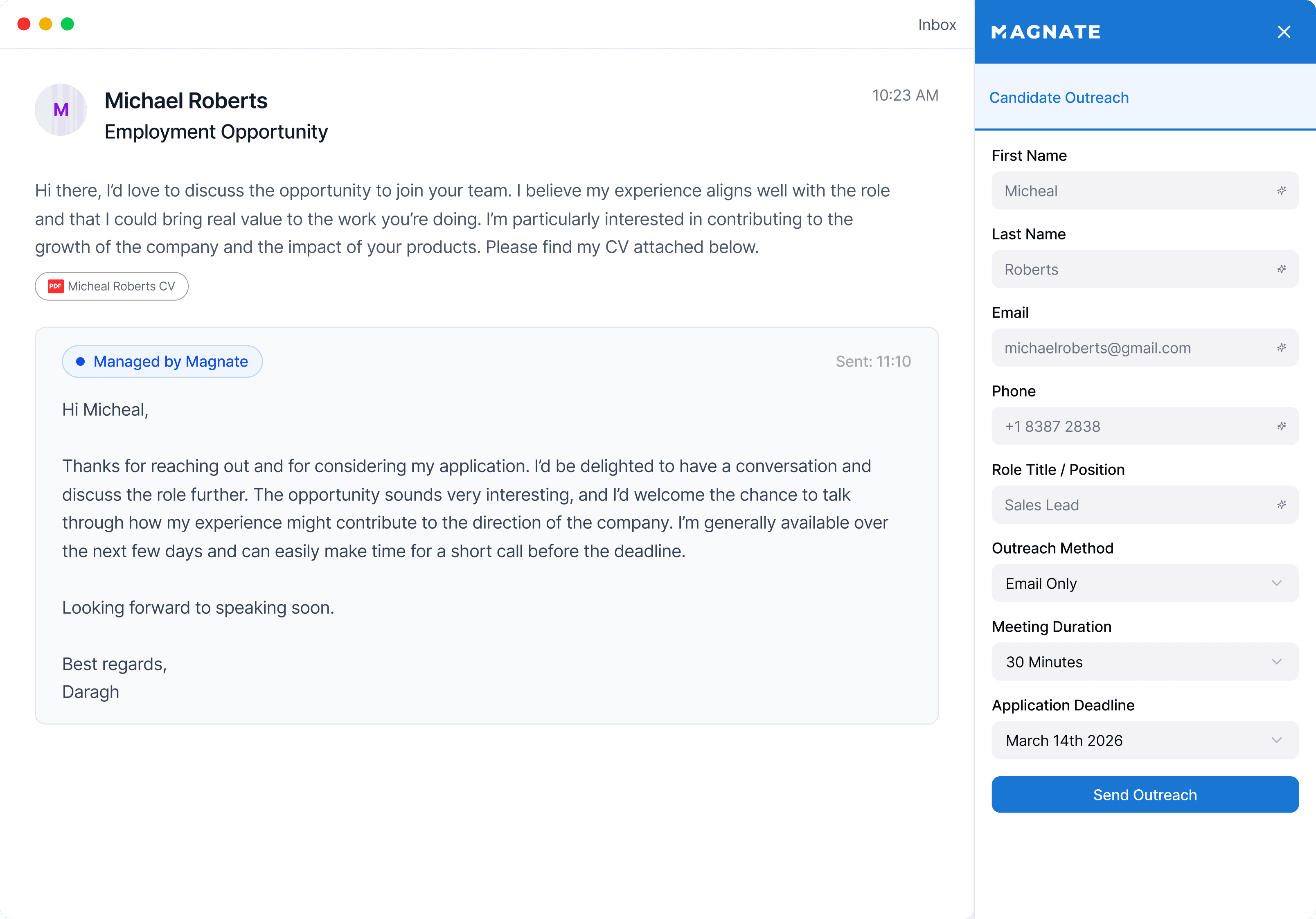Click the sparkle icon in Role Title field

point(1282,505)
